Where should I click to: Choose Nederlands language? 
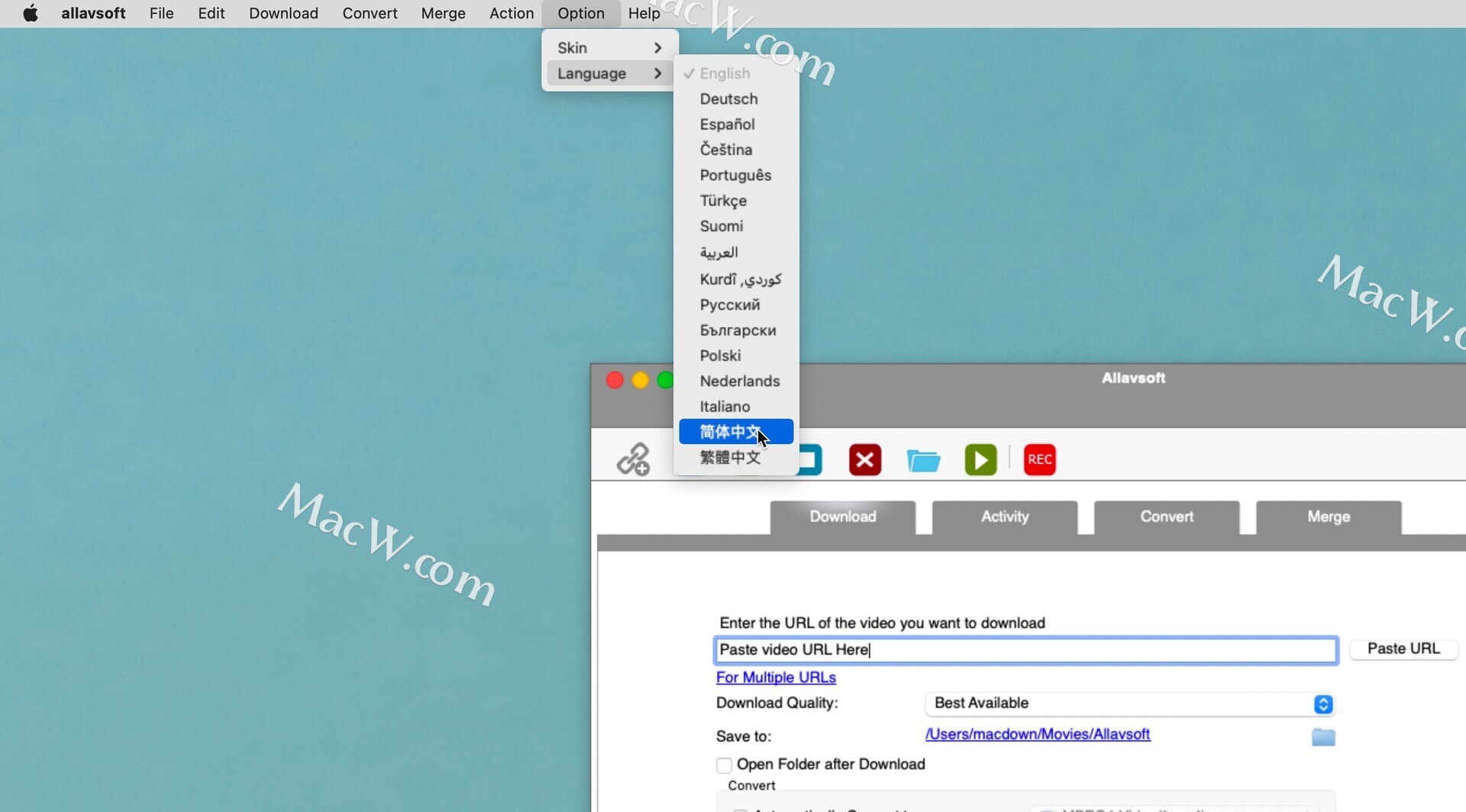coord(736,381)
